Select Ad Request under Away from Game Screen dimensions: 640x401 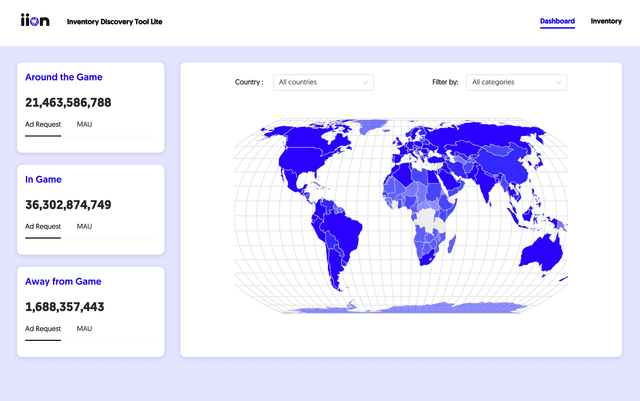(x=43, y=328)
